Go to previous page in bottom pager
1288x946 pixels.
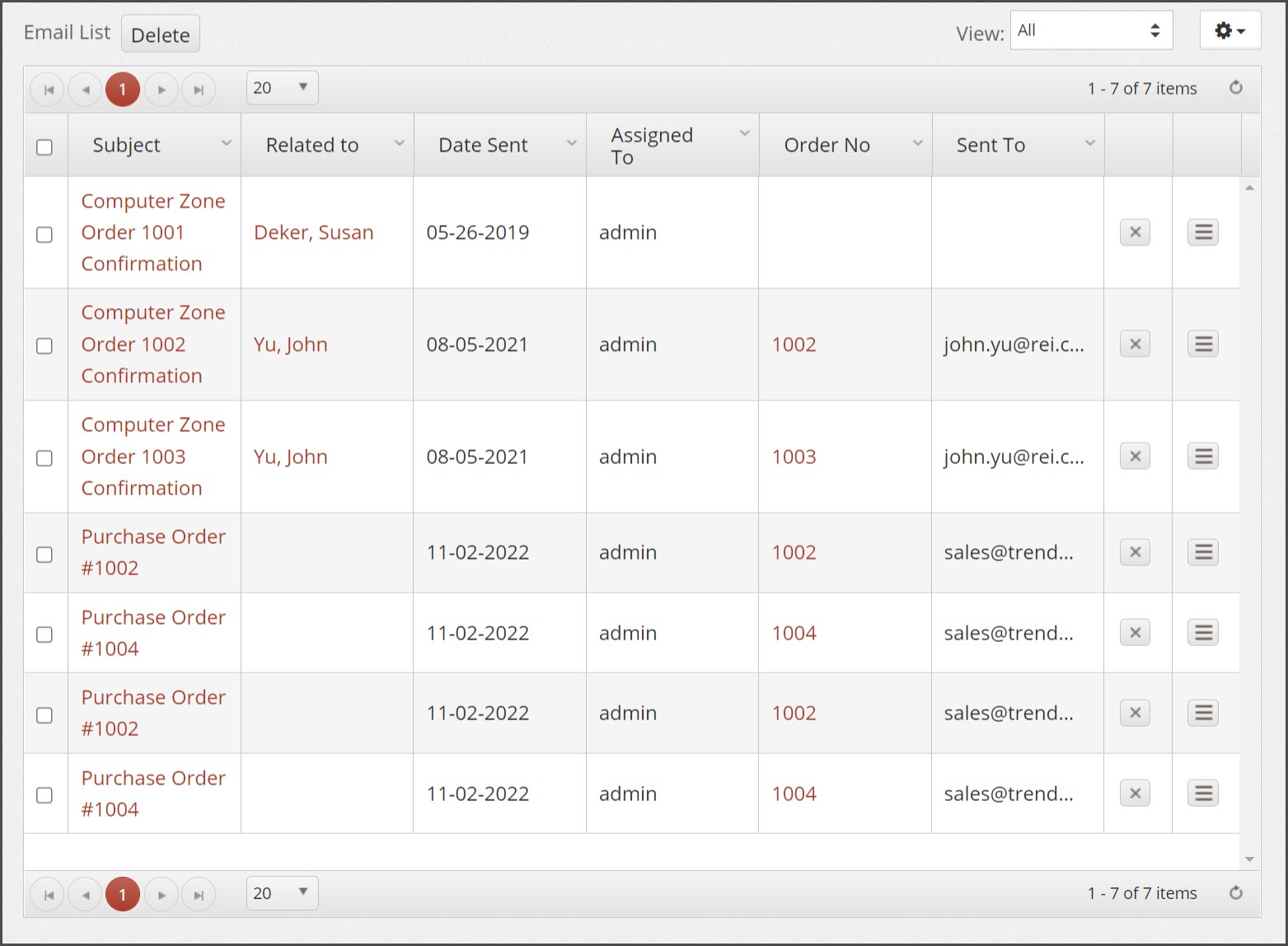[x=85, y=894]
